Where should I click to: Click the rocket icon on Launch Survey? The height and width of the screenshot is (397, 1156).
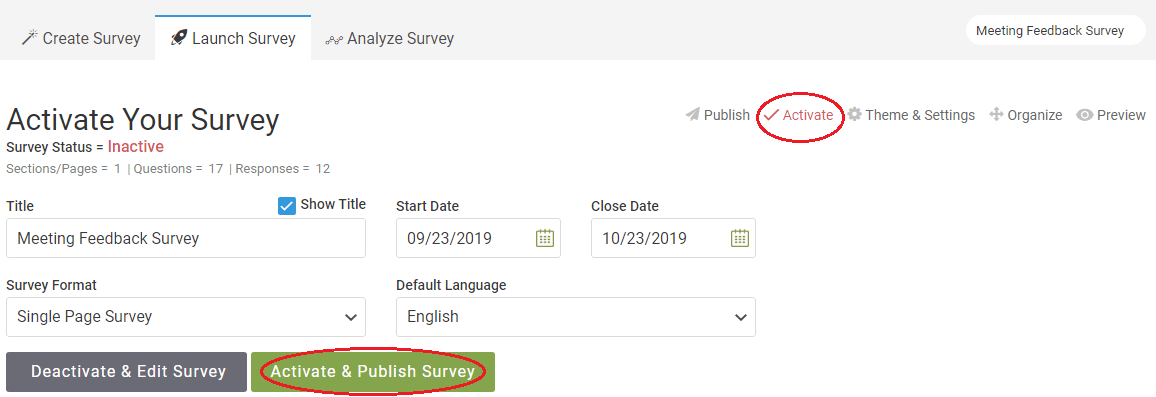pyautogui.click(x=178, y=38)
